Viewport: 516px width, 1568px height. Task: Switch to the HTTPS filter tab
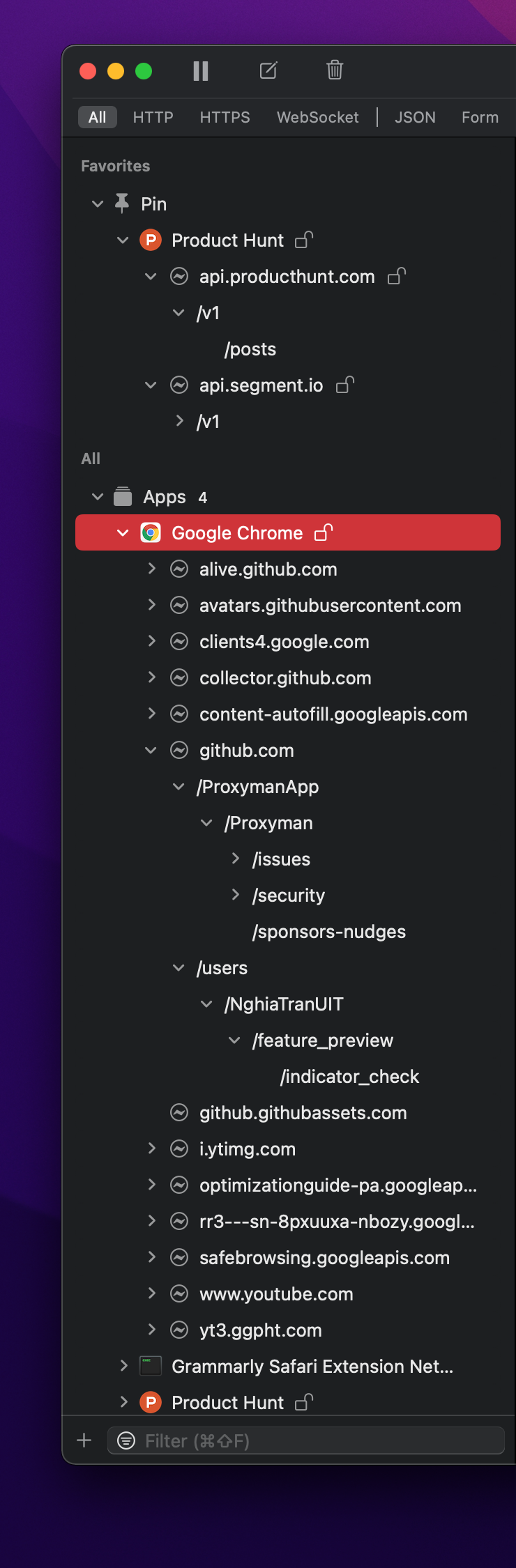point(224,116)
